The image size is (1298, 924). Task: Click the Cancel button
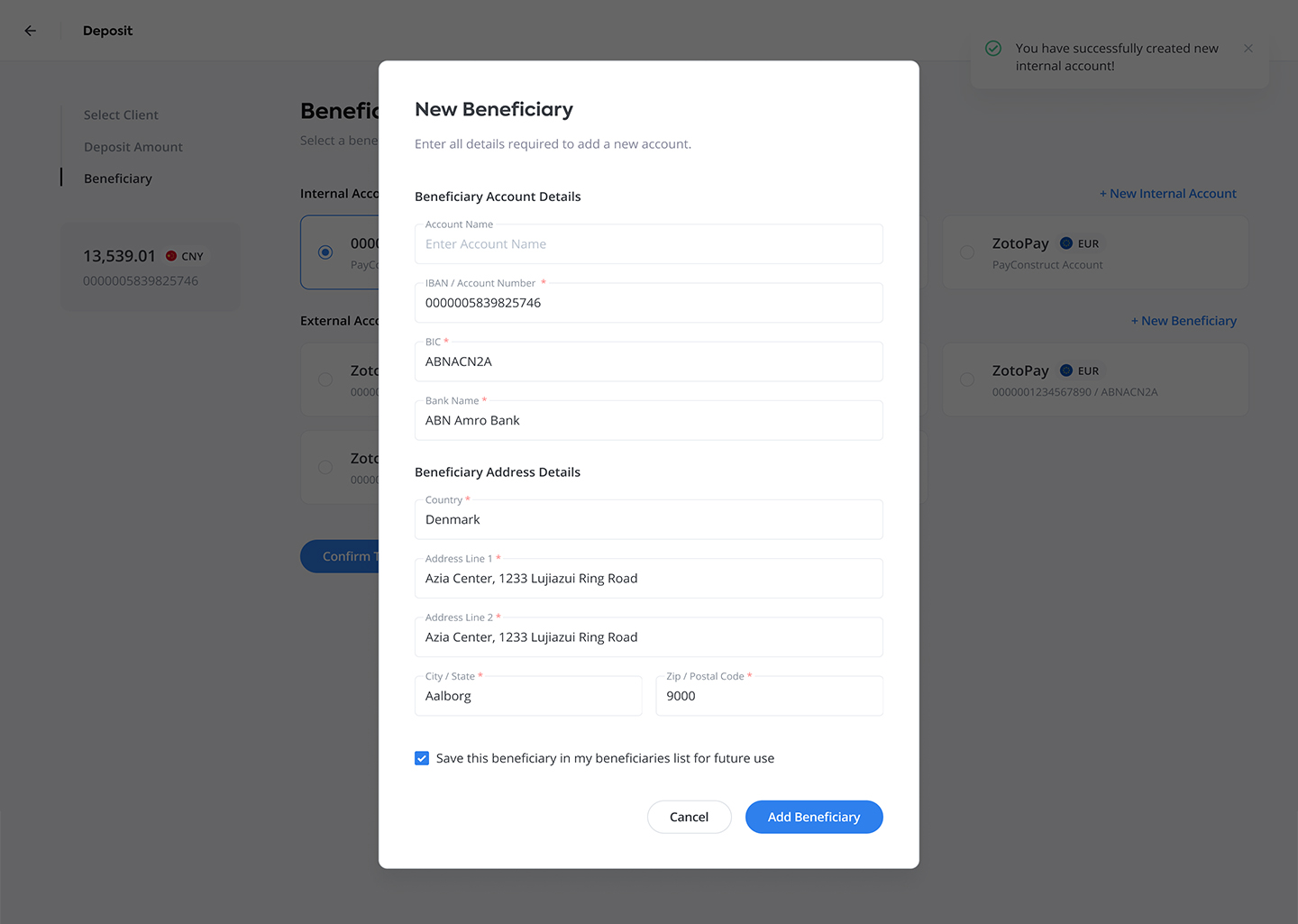coord(690,817)
